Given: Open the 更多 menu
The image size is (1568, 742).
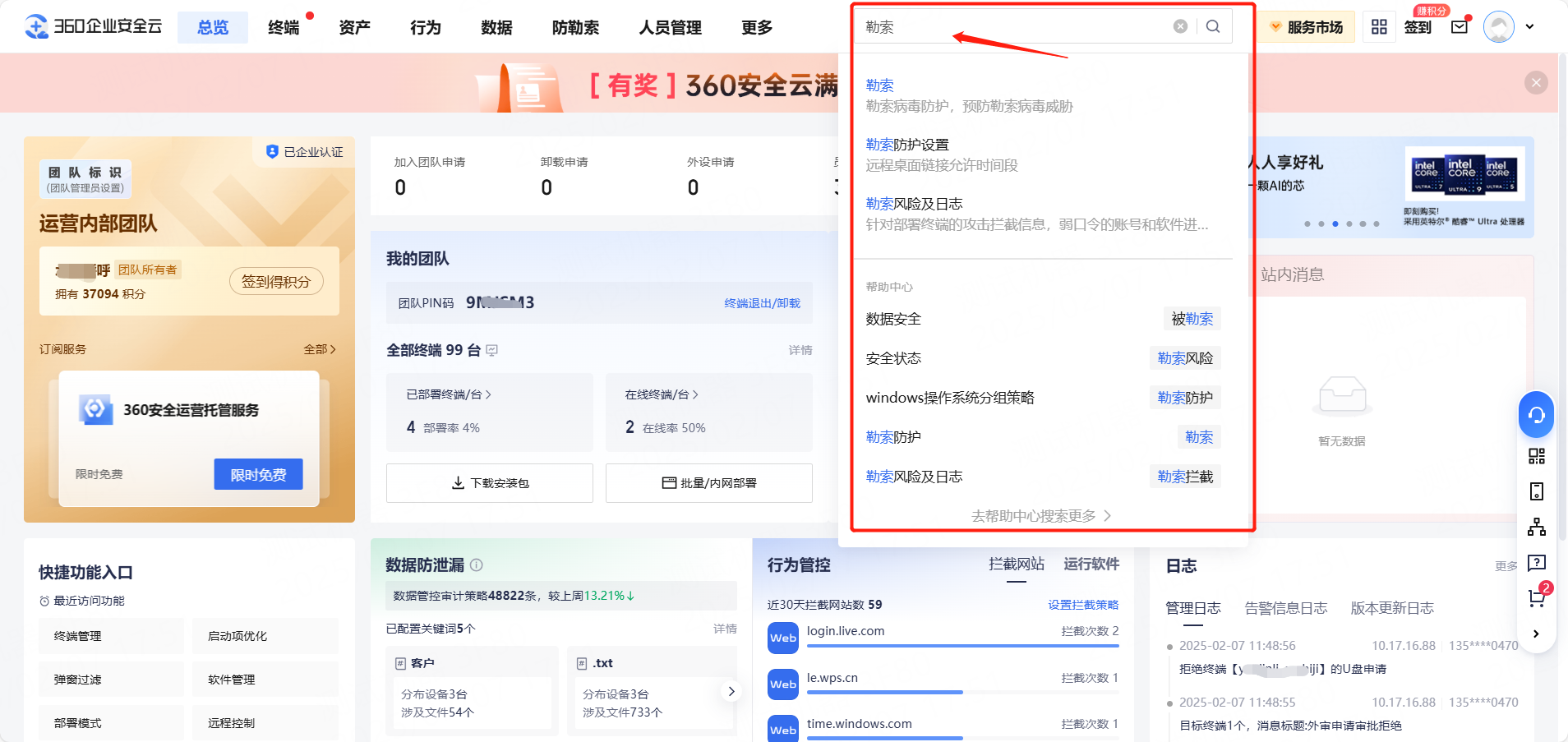Looking at the screenshot, I should pos(756,27).
